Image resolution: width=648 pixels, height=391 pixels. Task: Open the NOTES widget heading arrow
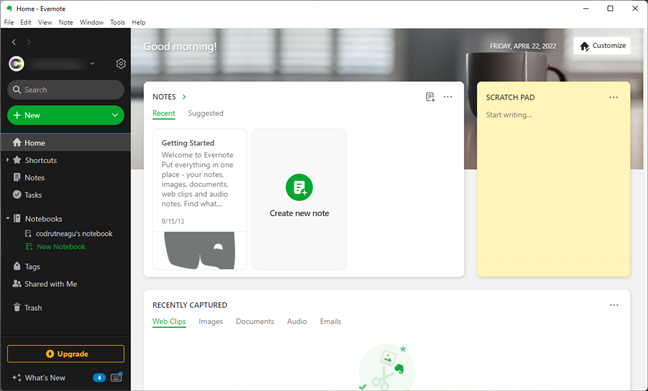tap(184, 97)
